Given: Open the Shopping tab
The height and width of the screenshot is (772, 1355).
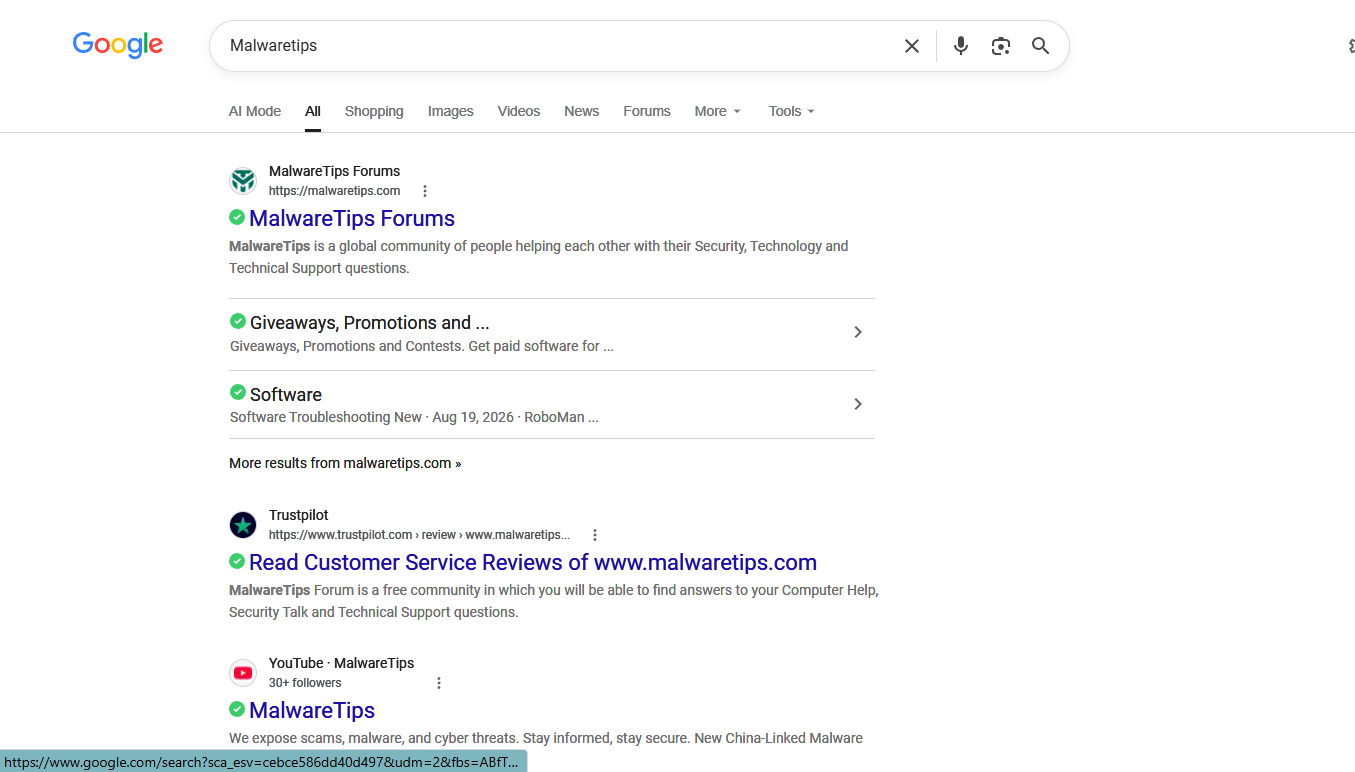Looking at the screenshot, I should tap(374, 111).
